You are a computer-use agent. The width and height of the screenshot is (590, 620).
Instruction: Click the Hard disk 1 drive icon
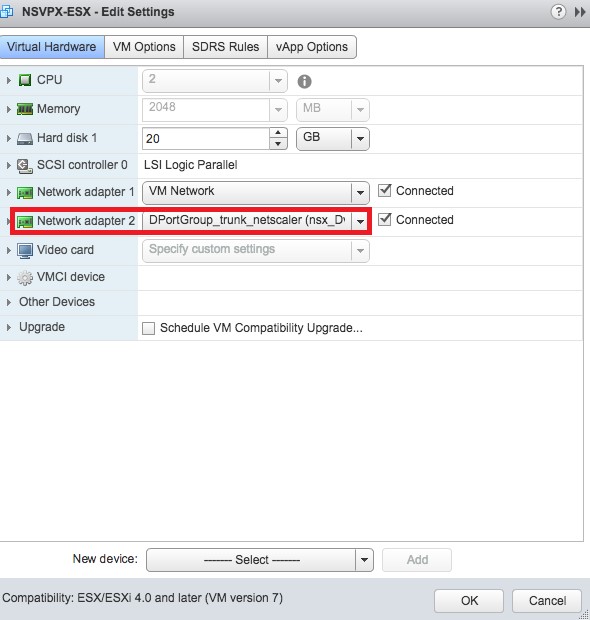coord(25,139)
